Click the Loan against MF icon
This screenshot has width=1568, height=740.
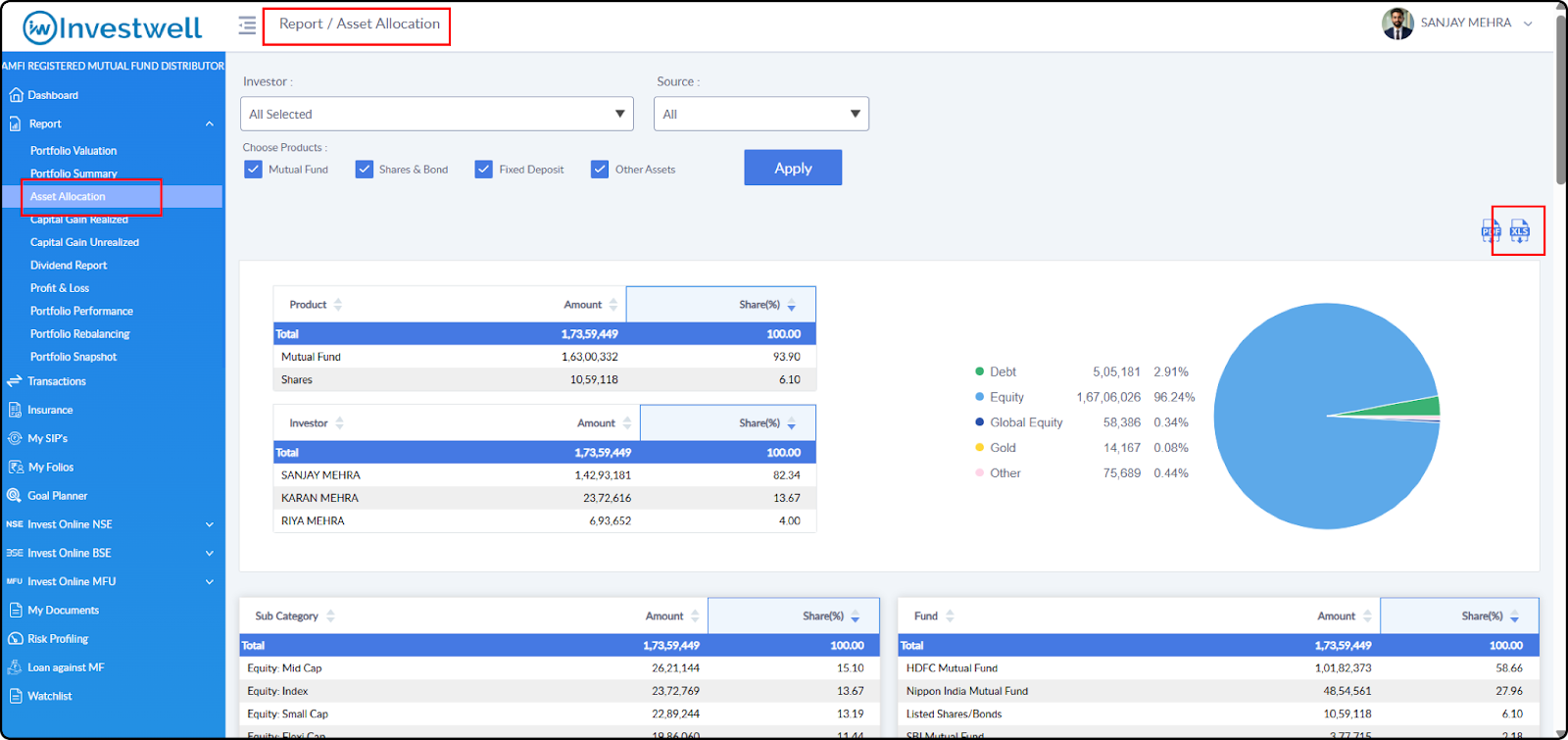[15, 667]
